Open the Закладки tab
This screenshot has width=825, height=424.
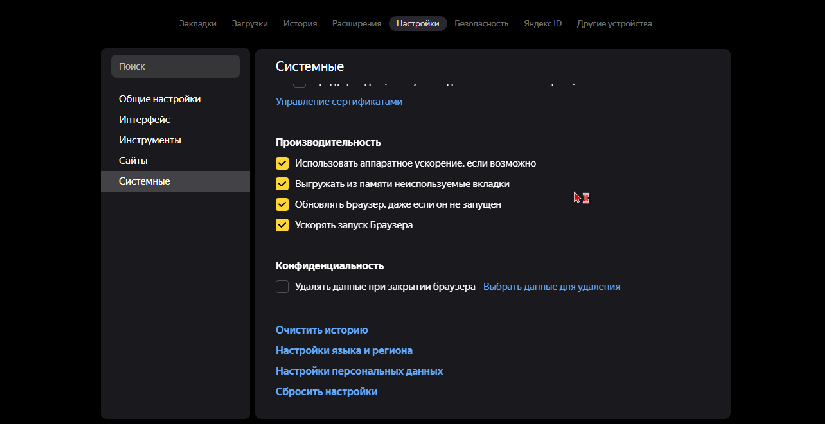tap(197, 24)
